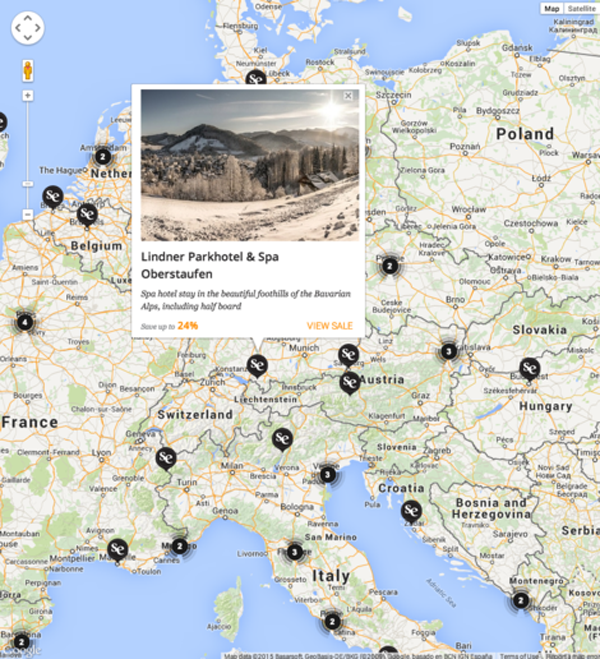Click the map pan control's right arrow
Viewport: 600px width, 659px height.
(x=37, y=28)
